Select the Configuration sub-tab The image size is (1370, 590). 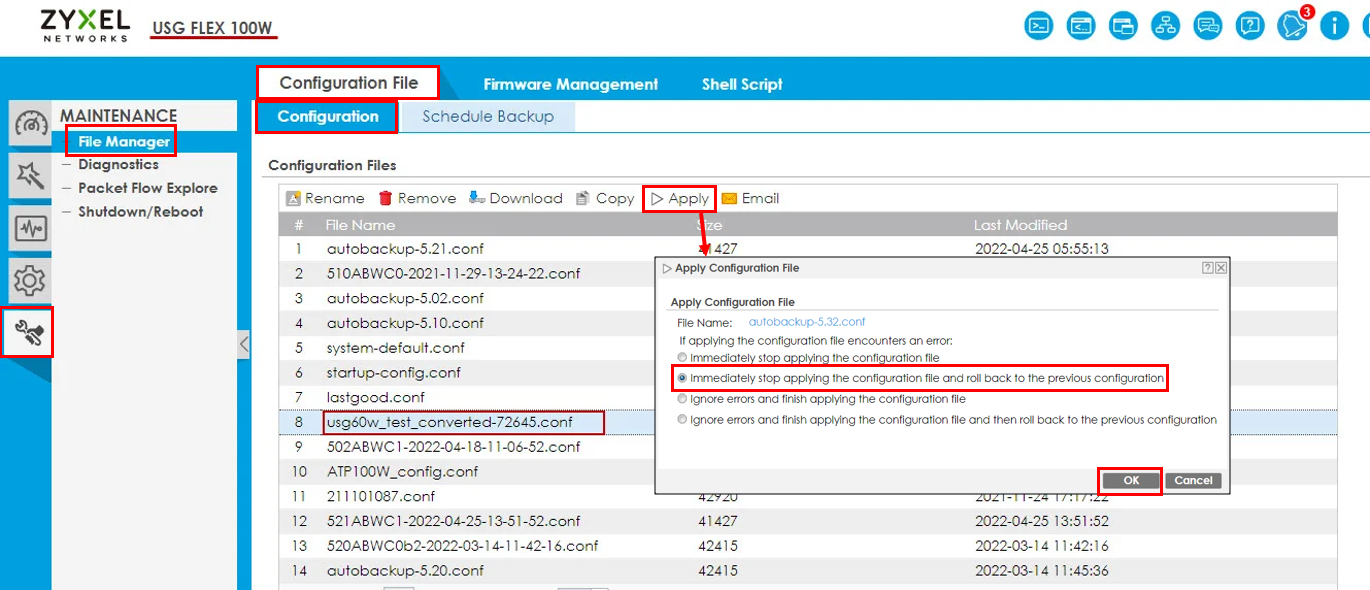pos(328,116)
